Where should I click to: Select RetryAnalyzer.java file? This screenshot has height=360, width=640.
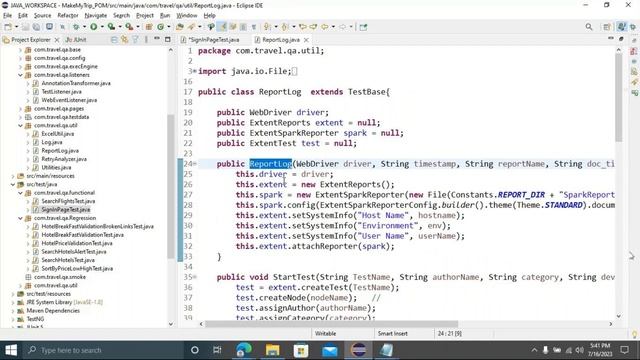pyautogui.click(x=64, y=159)
